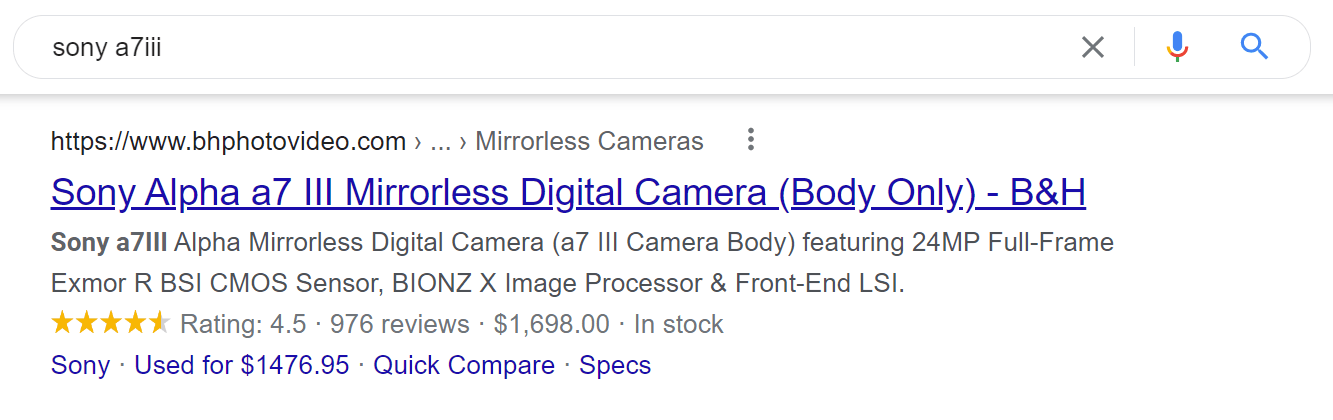
Task: Open the Sony sitelink
Action: click(x=80, y=365)
